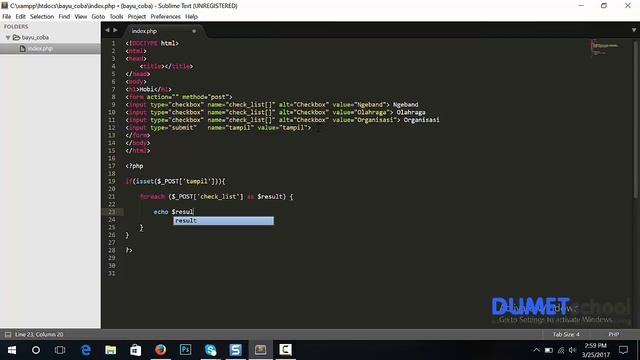
Task: Select the bayu_coba folder in sidebar
Action: click(35, 38)
